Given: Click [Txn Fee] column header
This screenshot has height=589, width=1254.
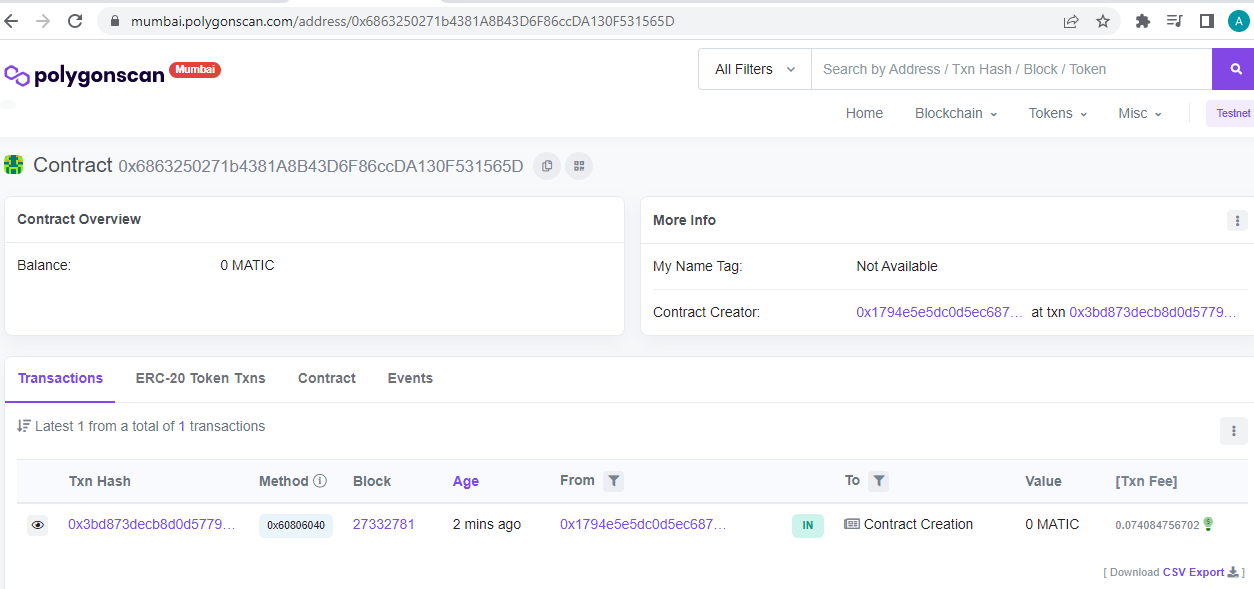Looking at the screenshot, I should [1146, 481].
